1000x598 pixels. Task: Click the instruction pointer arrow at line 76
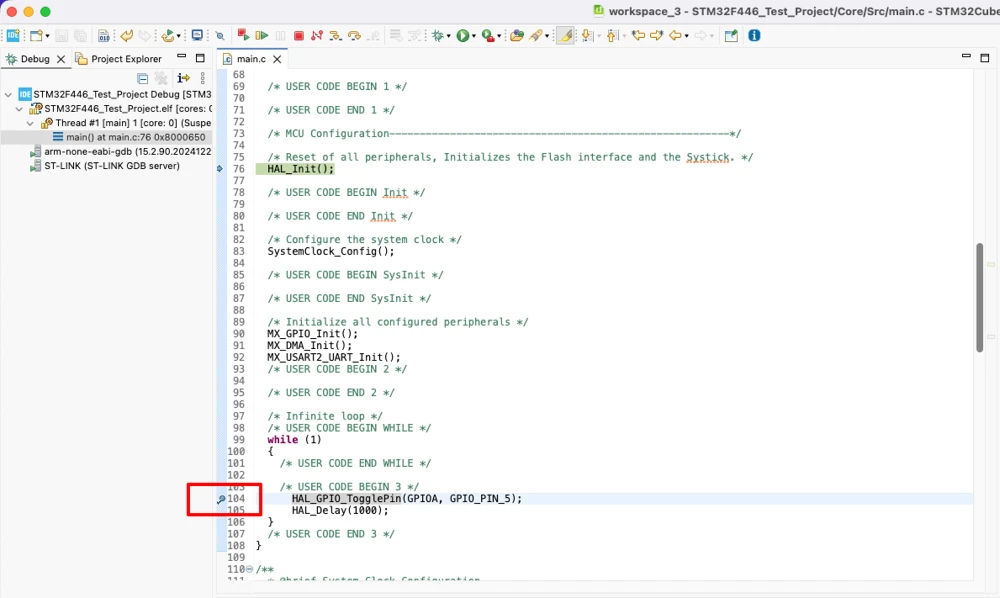click(x=220, y=169)
